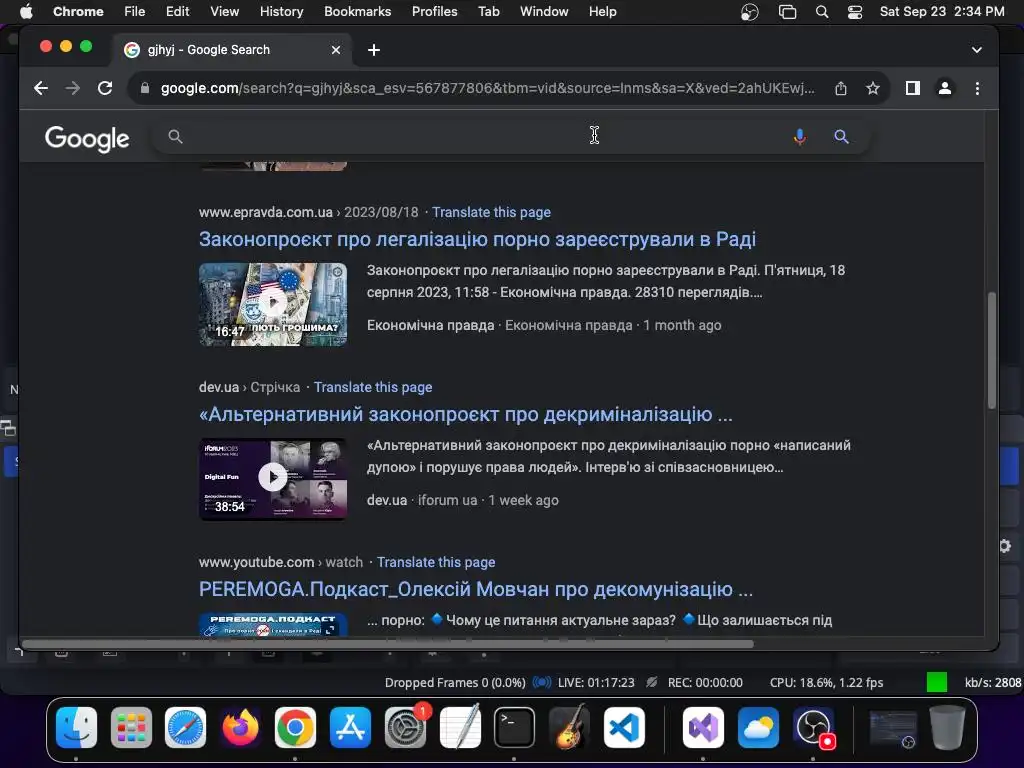Translate the youtube.com watch result

[436, 562]
